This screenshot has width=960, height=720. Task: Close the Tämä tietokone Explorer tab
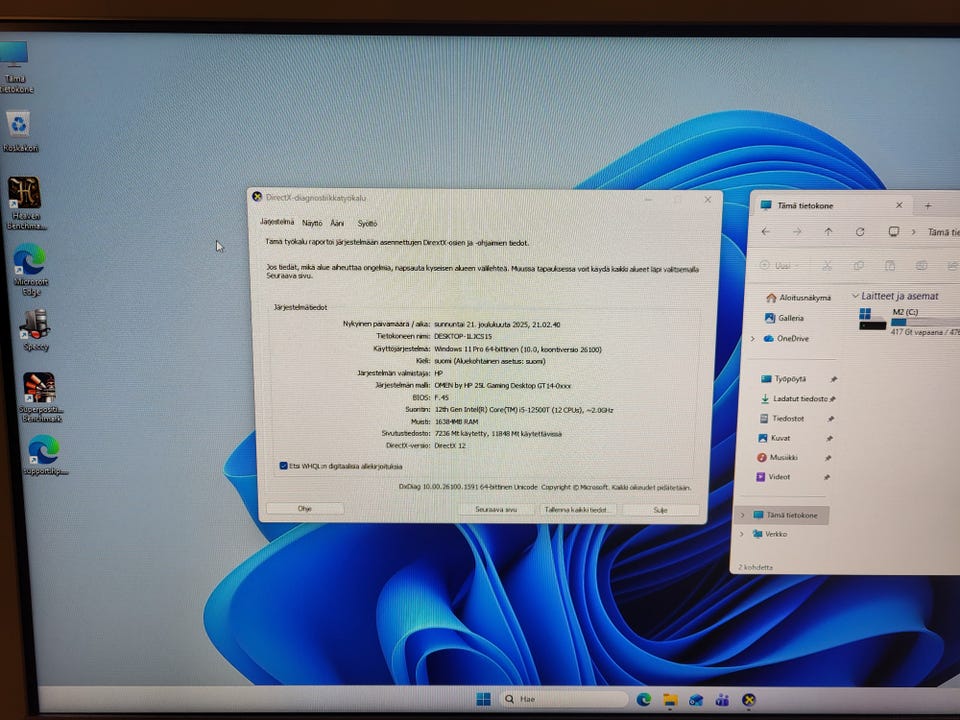tap(899, 205)
